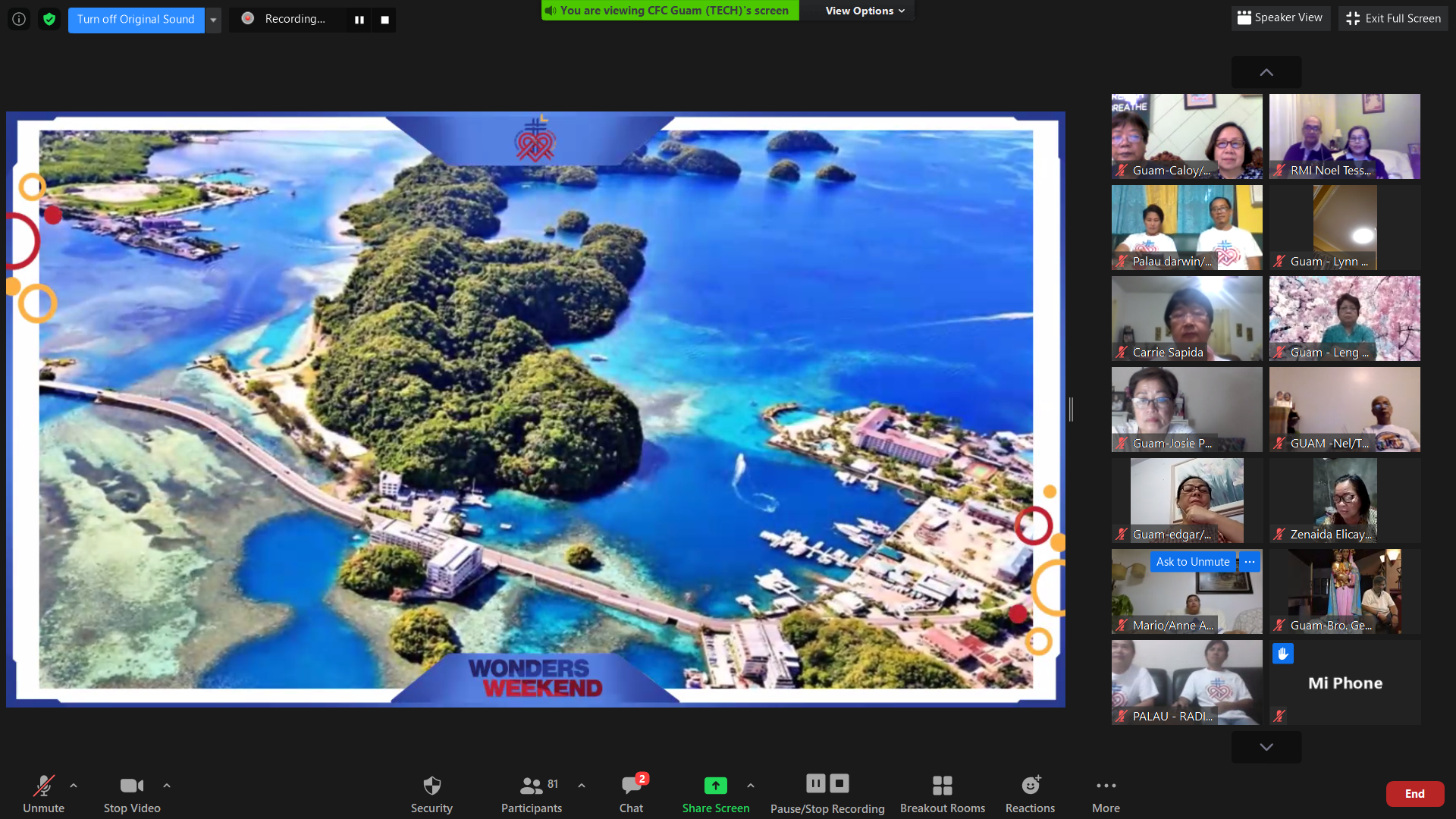Exit Full Screen mode
Viewport: 1456px width, 819px height.
click(x=1393, y=18)
